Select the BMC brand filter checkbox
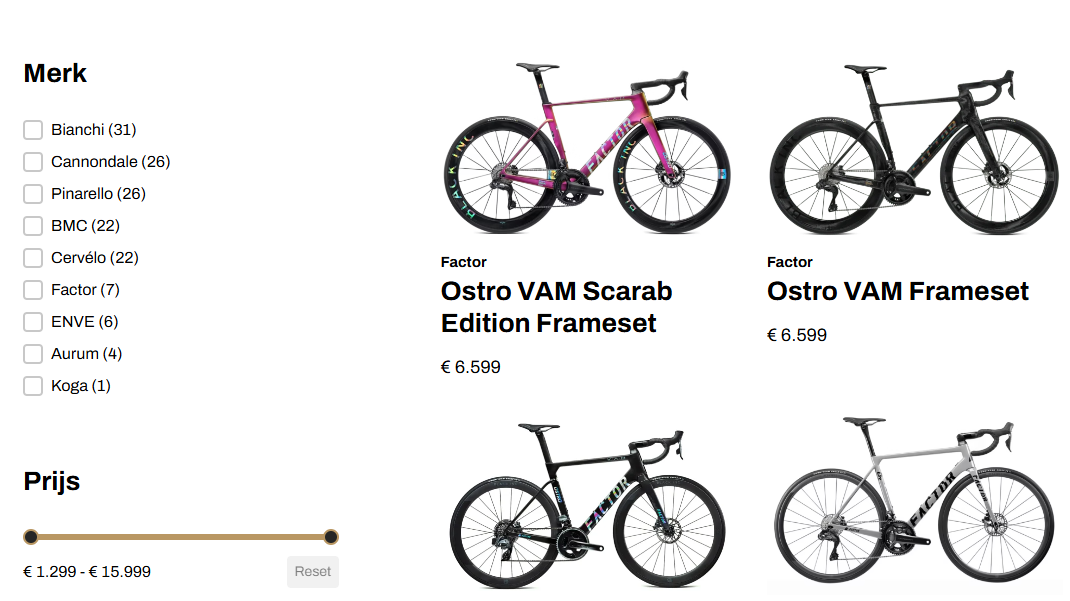Image resolution: width=1070 pixels, height=601 pixels. [x=33, y=226]
